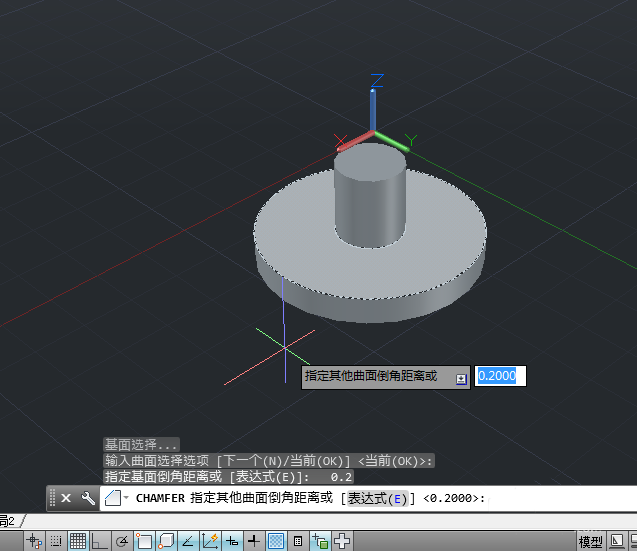Image resolution: width=637 pixels, height=551 pixels.
Task: Click 指定基面倒角距离或 history line
Action: [228, 477]
